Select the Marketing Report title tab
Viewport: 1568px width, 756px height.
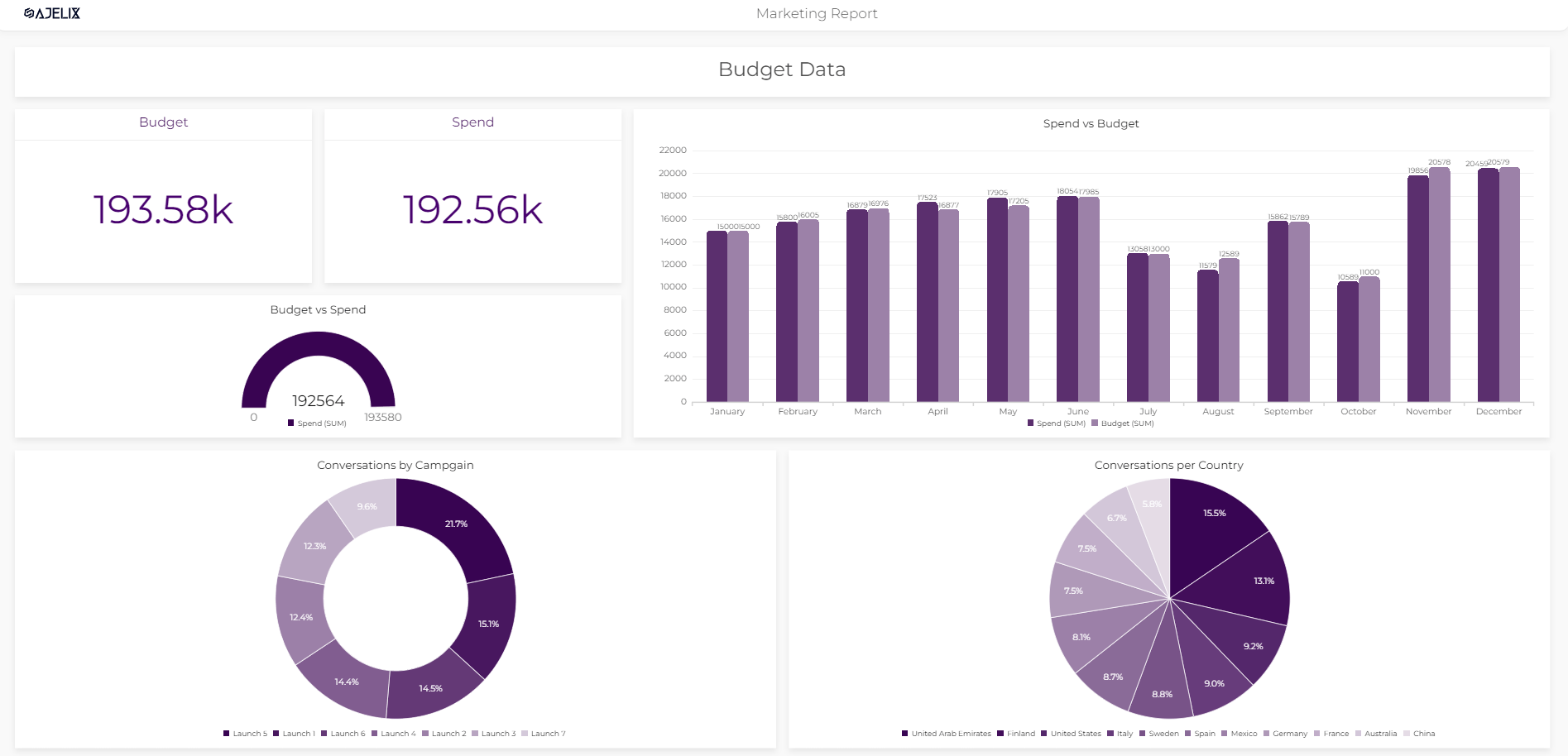816,13
